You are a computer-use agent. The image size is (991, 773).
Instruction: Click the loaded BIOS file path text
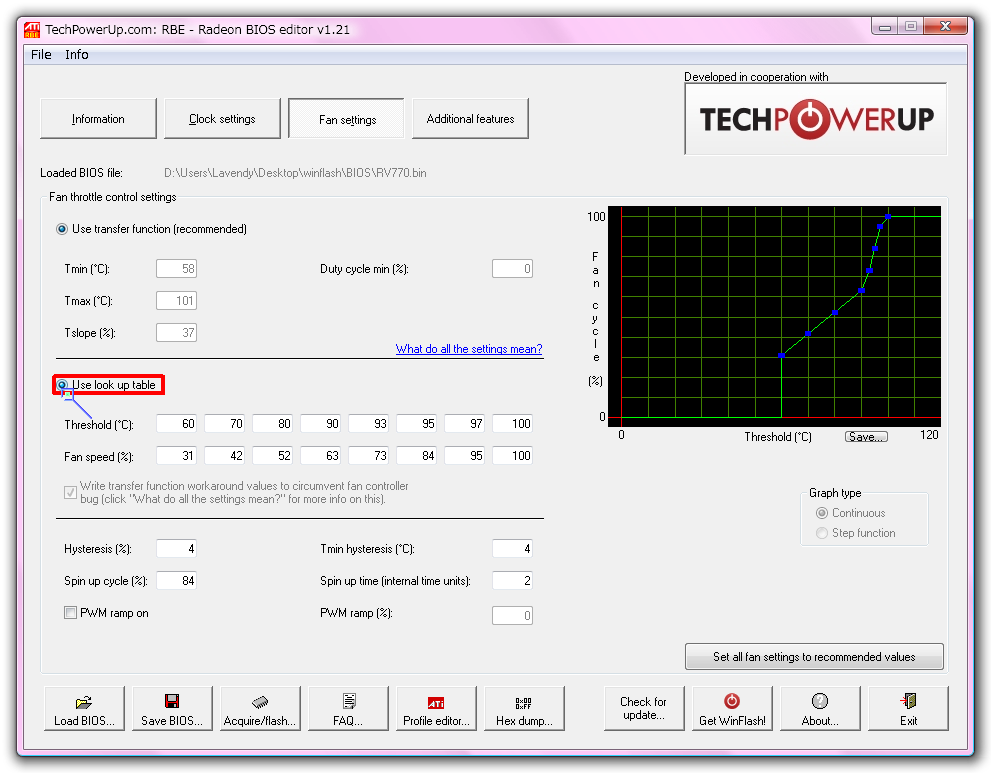pyautogui.click(x=295, y=173)
